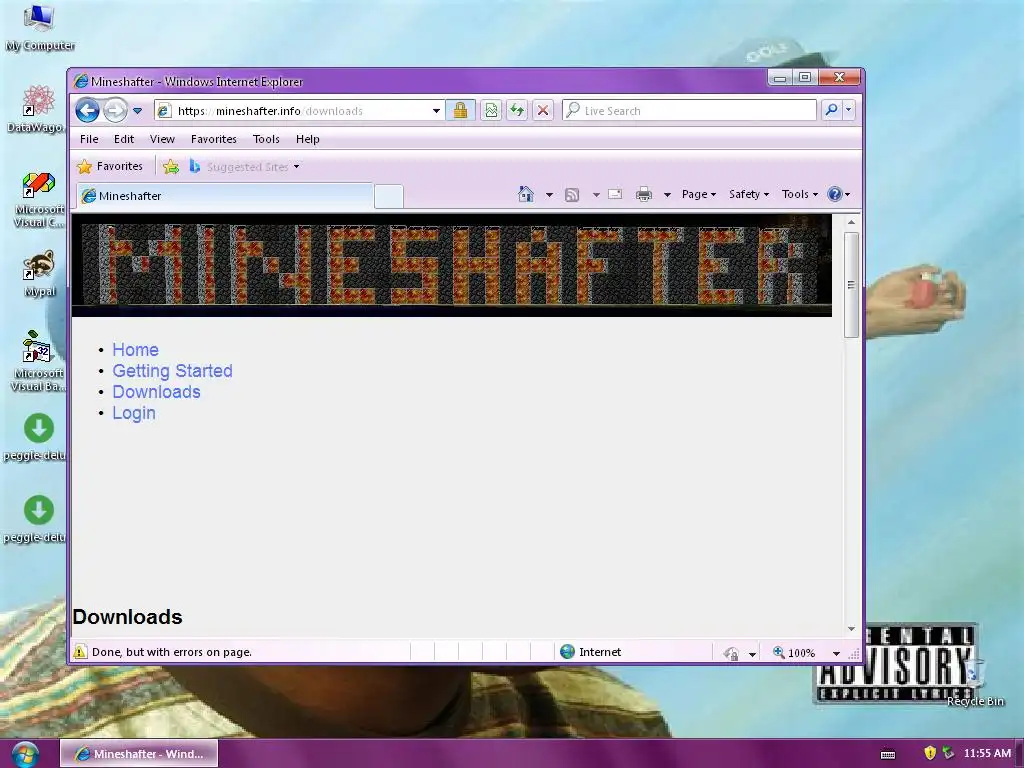Screen dimensions: 1024x768
Task: Run search with magnifier button
Action: tap(831, 110)
